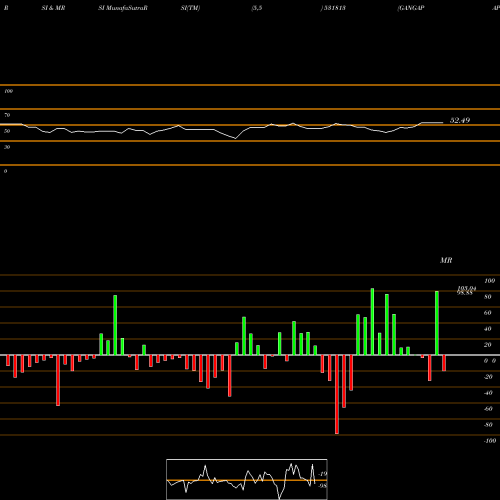Click the overlapping 103.04 value label
This screenshot has height=500, width=500.
click(x=467, y=288)
